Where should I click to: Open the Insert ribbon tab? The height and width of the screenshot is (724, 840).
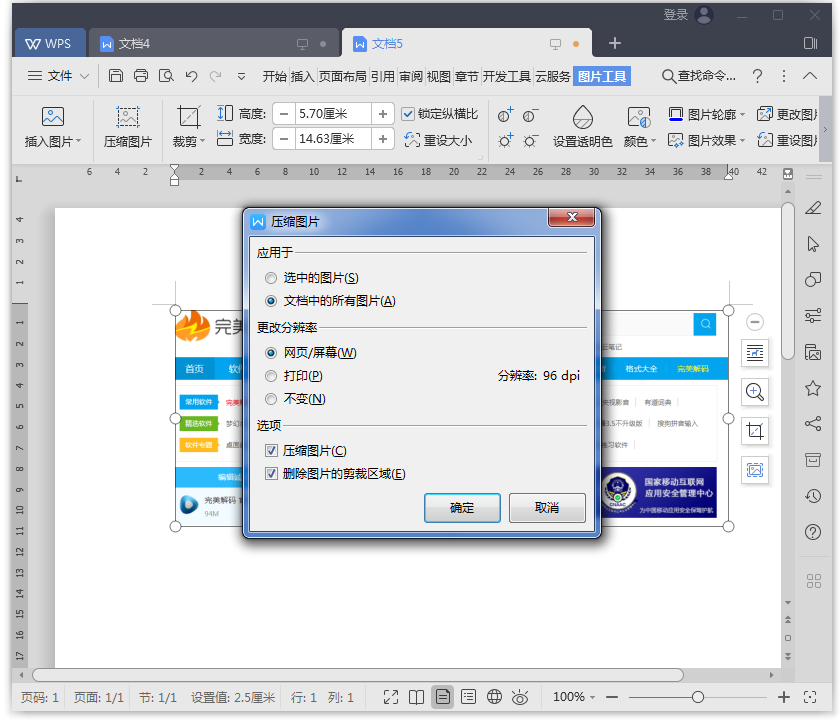point(303,77)
